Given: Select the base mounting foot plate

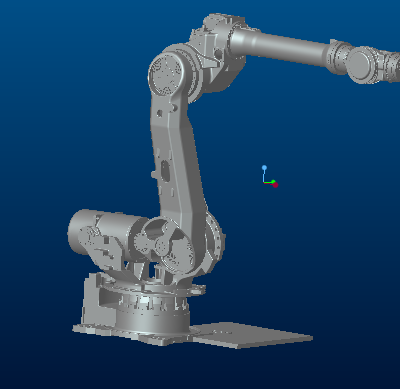Looking at the screenshot, I should point(133,334).
